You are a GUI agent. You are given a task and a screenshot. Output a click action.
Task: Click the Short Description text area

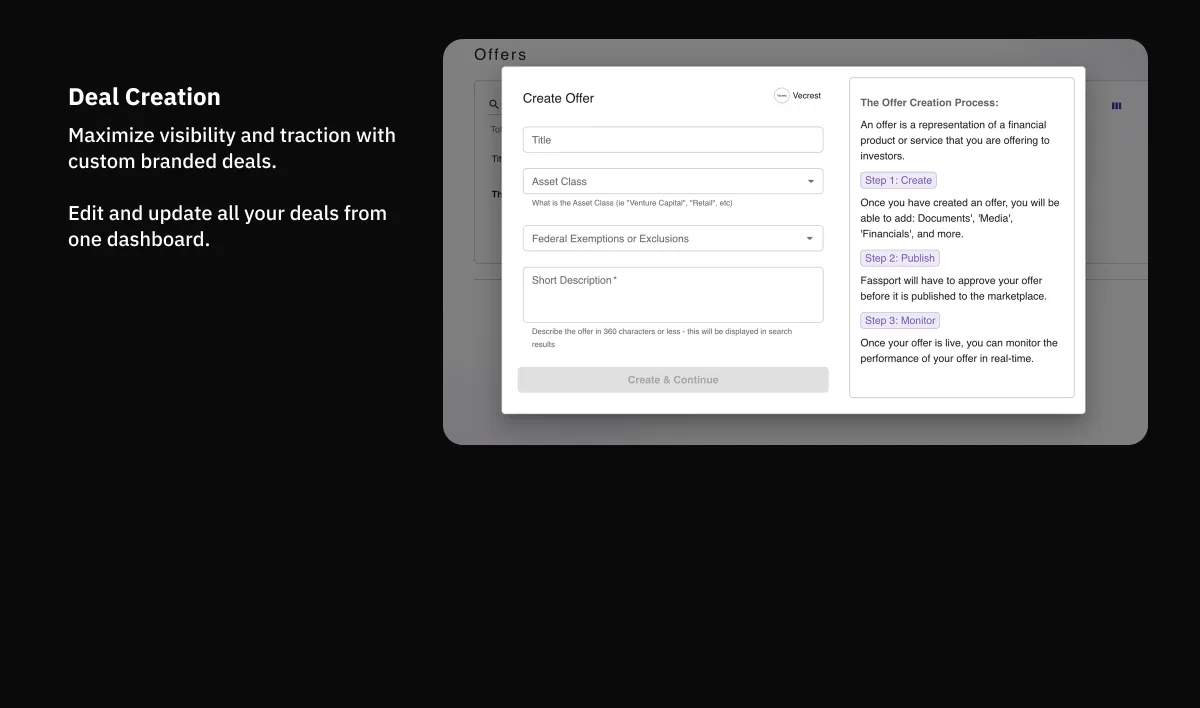tap(673, 294)
